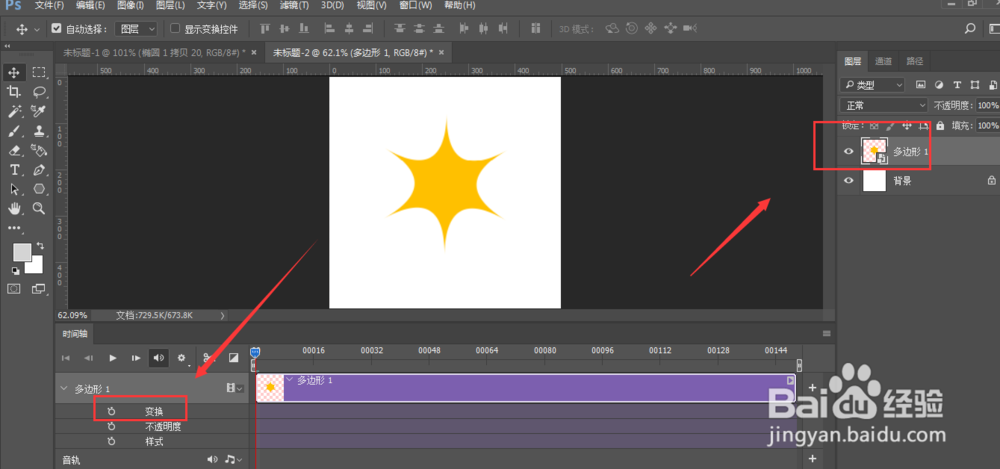Open the 图像(I) menu

(x=131, y=6)
